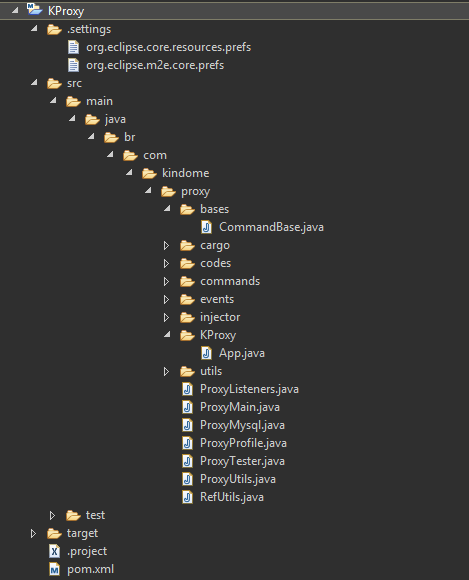The image size is (469, 580).
Task: Expand the test folder arrow
Action: point(52,515)
